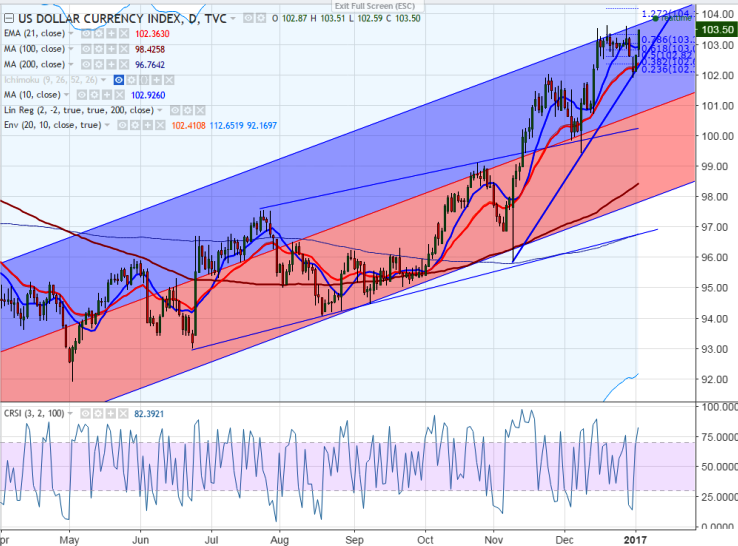Click MA 100 value 98.4258
This screenshot has height=546, width=738.
[x=150, y=49]
